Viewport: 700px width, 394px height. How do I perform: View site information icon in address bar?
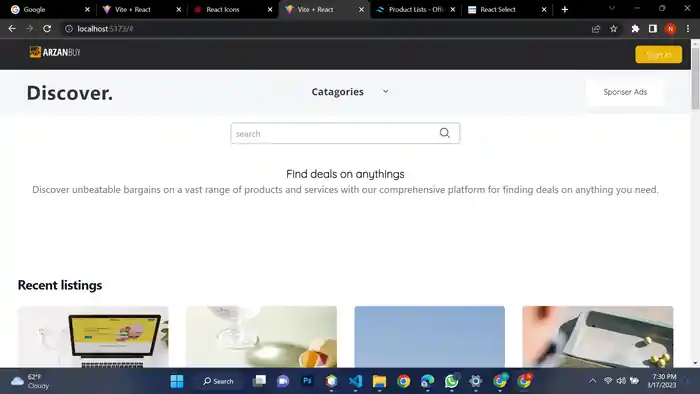(69, 29)
